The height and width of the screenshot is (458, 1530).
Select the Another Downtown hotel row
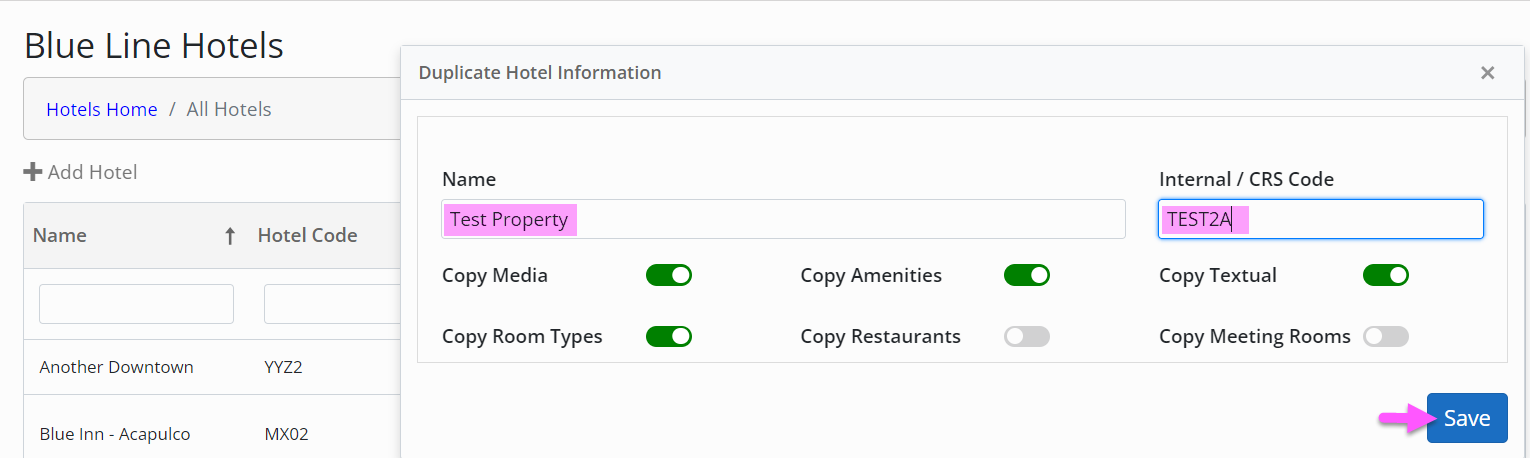point(212,367)
